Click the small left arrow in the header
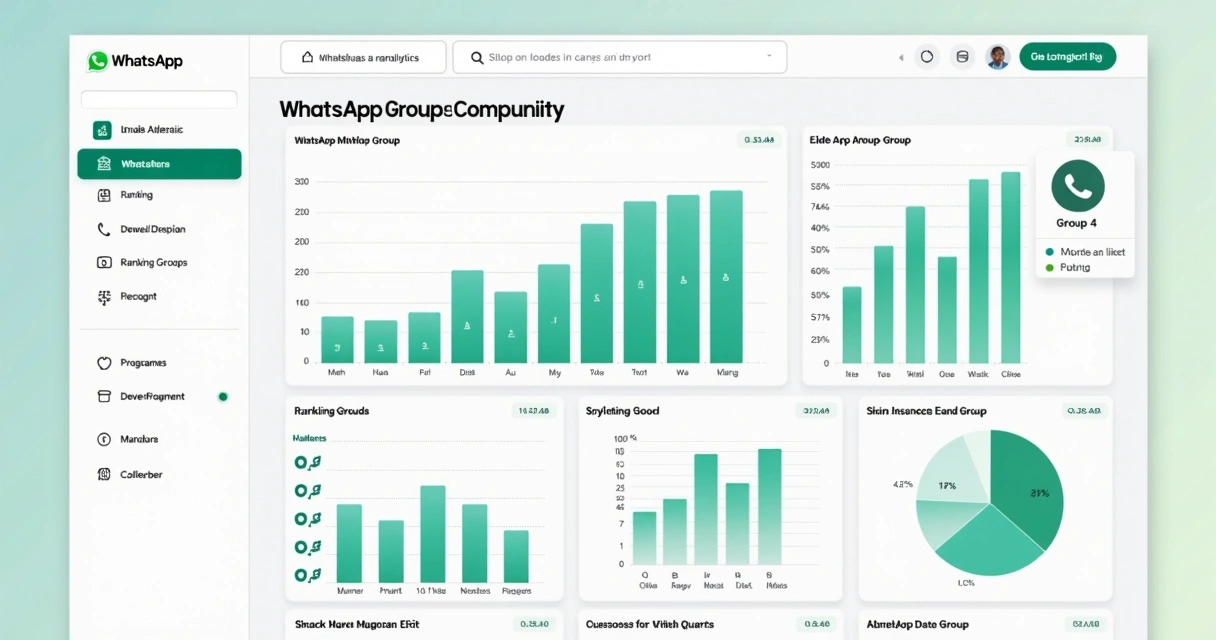 901,58
